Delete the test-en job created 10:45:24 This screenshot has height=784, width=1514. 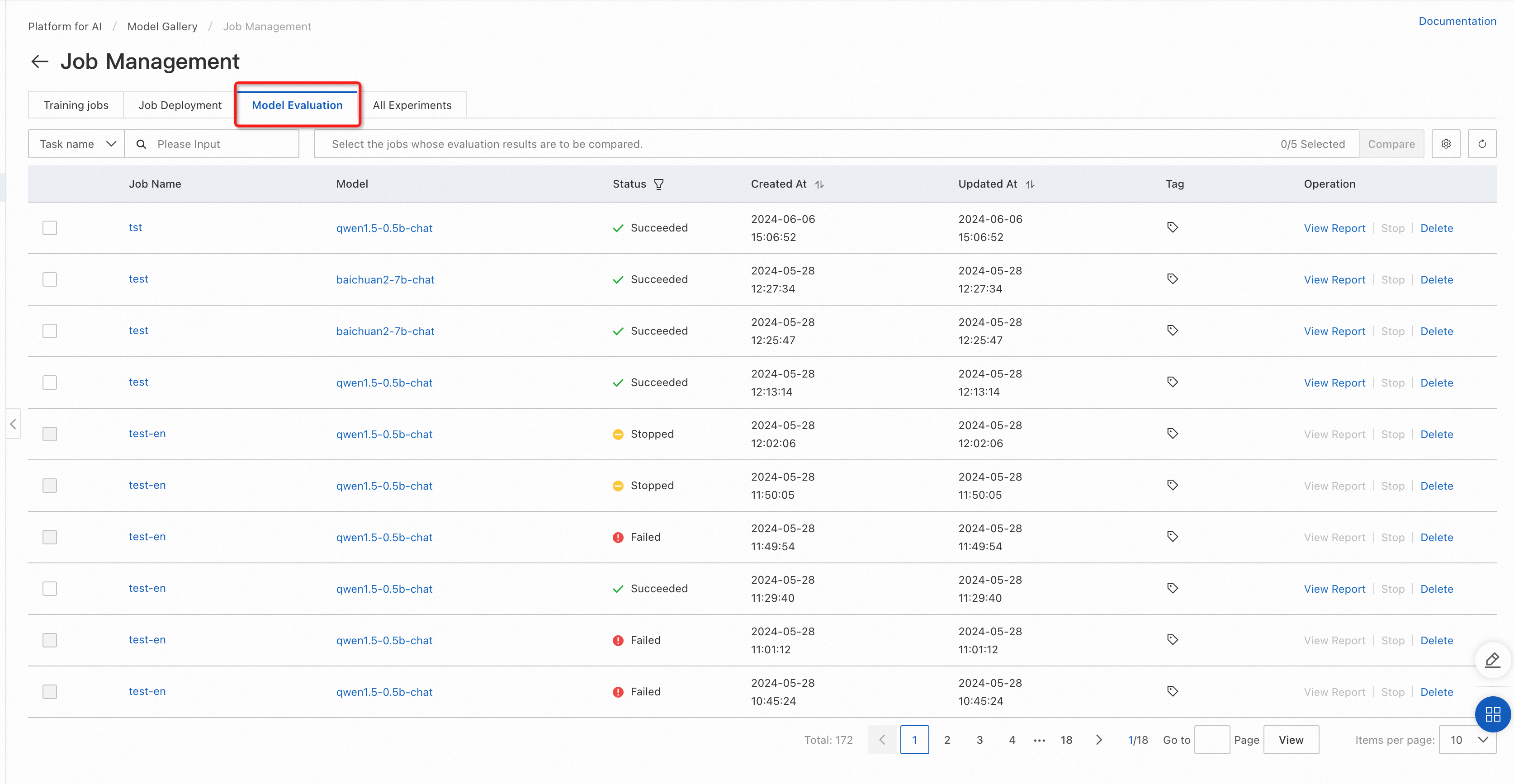(1436, 692)
